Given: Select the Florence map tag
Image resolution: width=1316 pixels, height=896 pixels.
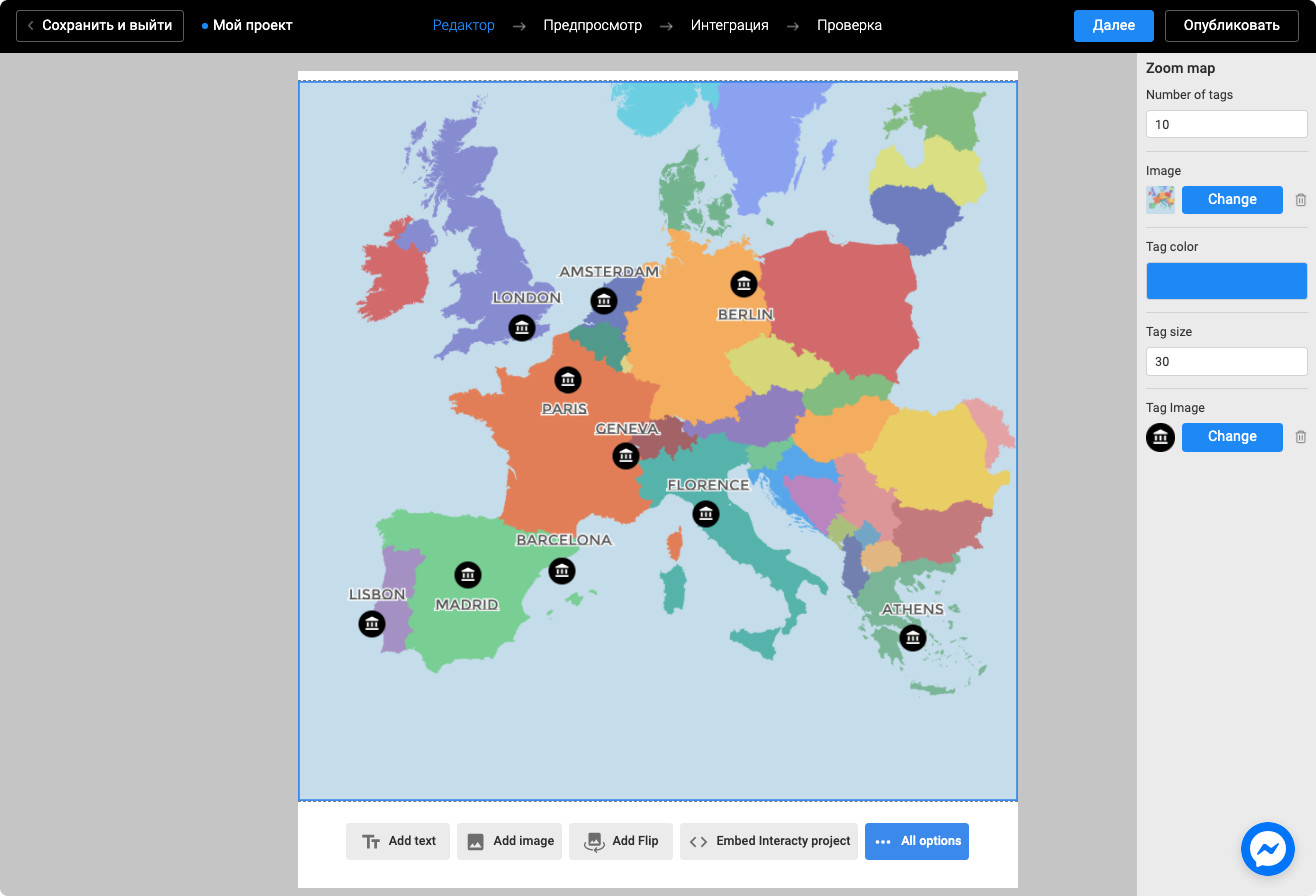Looking at the screenshot, I should (x=706, y=514).
